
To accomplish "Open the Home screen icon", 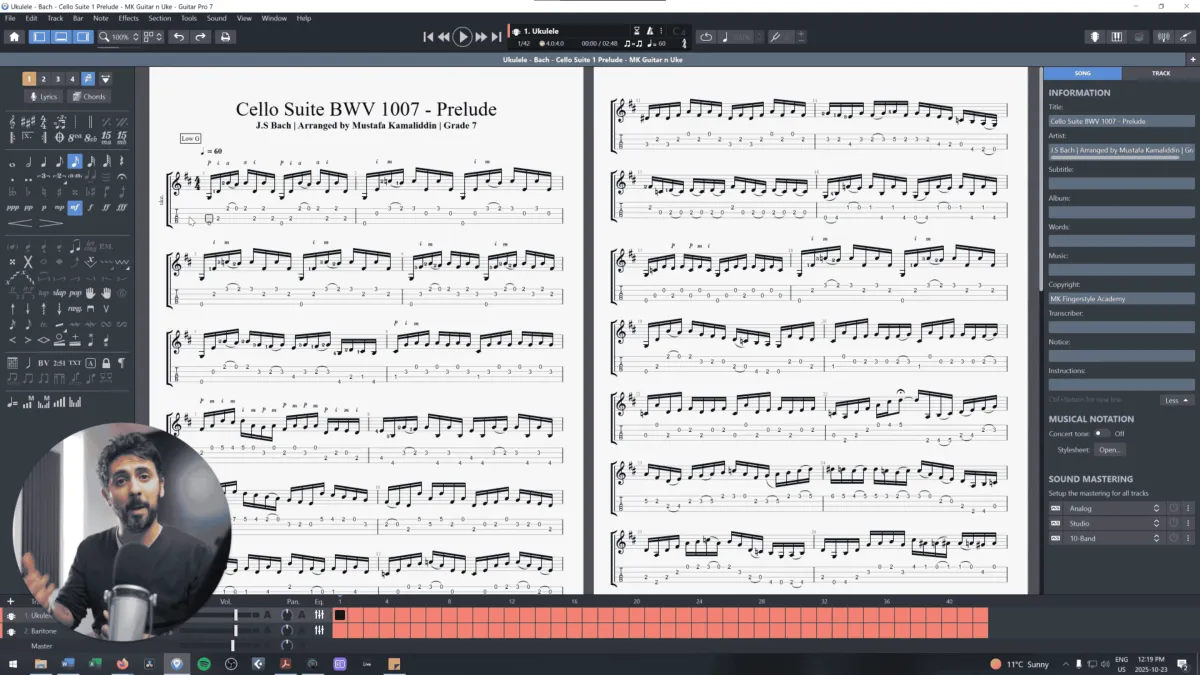I will click(x=14, y=37).
